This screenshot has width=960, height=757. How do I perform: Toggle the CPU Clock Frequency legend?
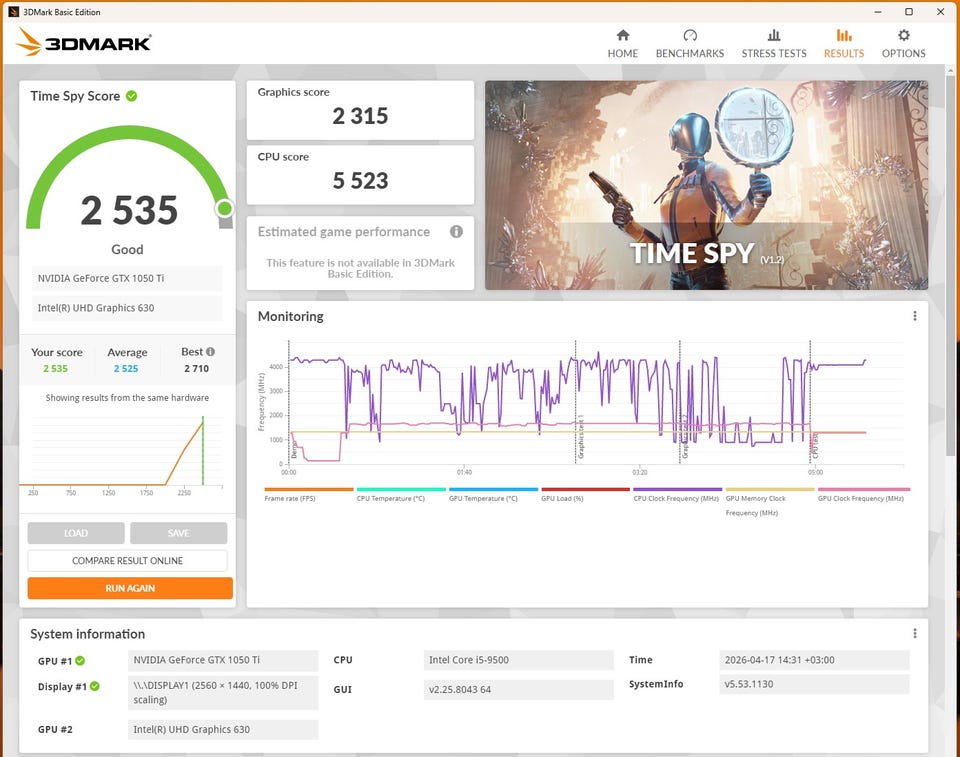click(677, 494)
